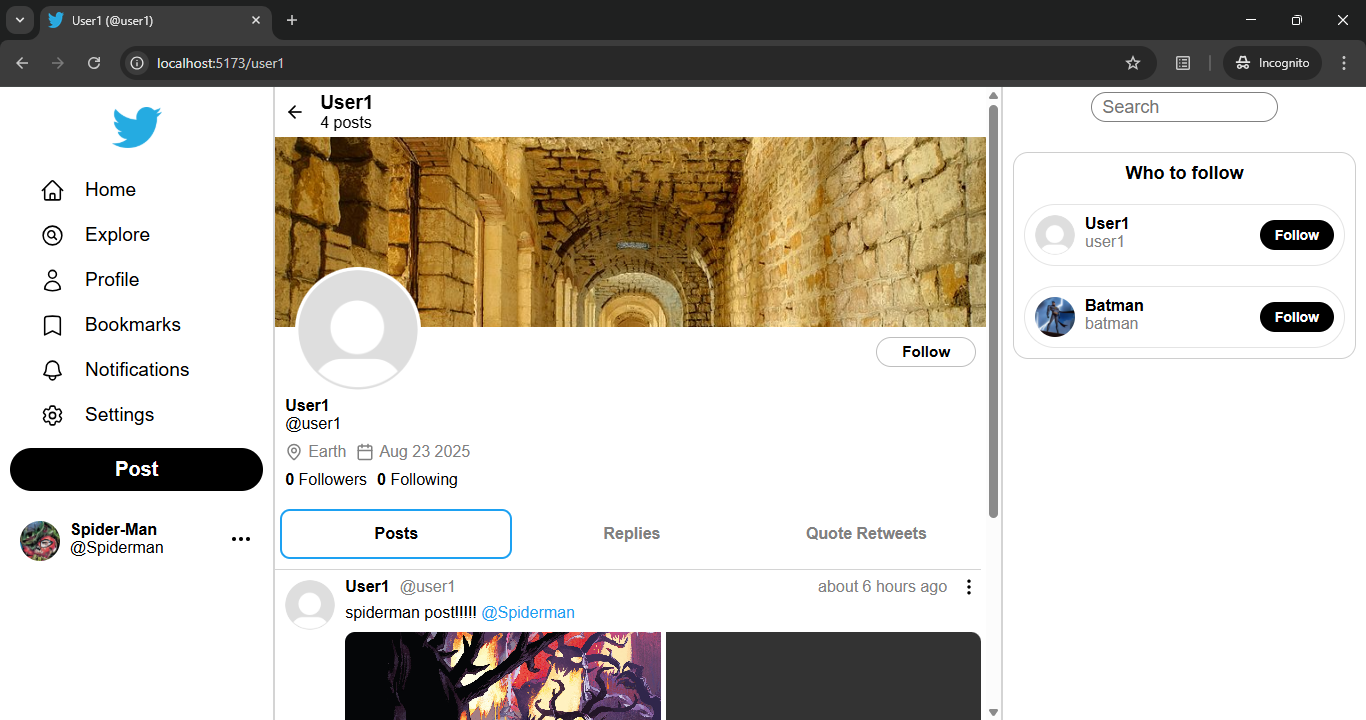Open the post's three-dot options menu
This screenshot has height=720, width=1366.
968,587
